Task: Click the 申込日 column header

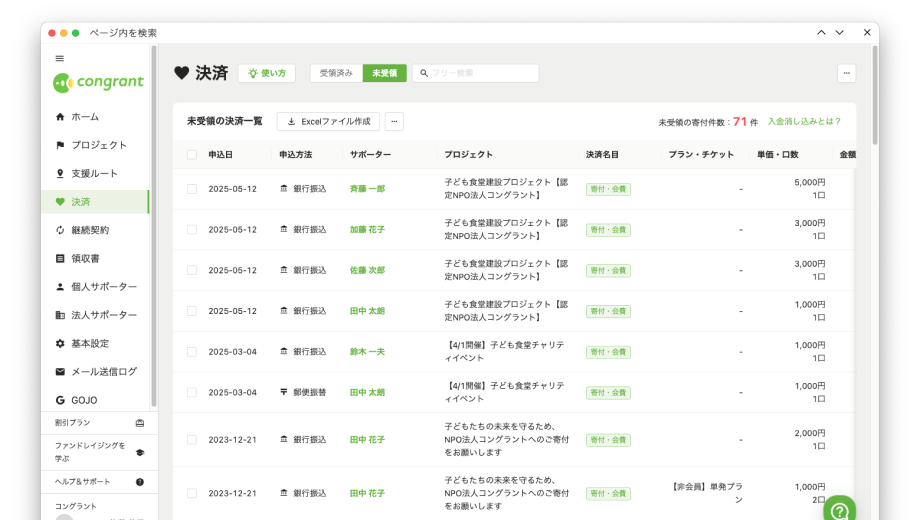Action: 221,154
